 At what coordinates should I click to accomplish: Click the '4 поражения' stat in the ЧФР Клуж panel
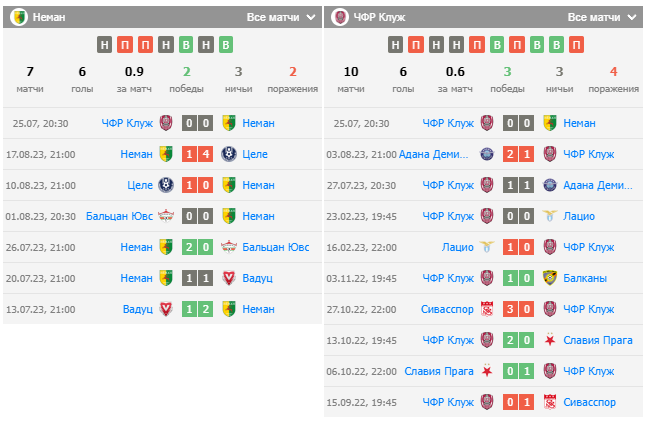click(x=613, y=79)
